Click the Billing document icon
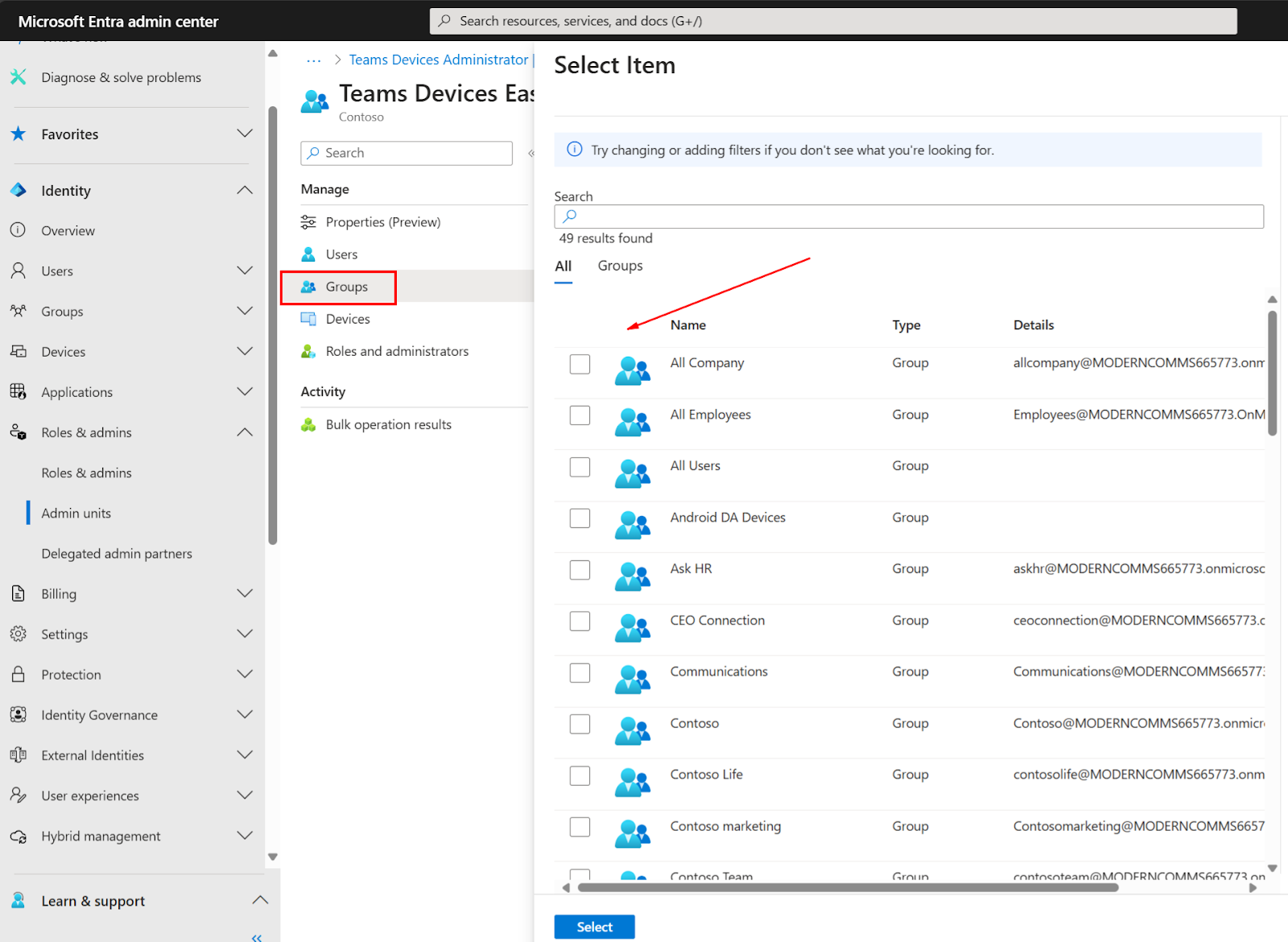Screen dimensions: 1288x942 click(18, 593)
